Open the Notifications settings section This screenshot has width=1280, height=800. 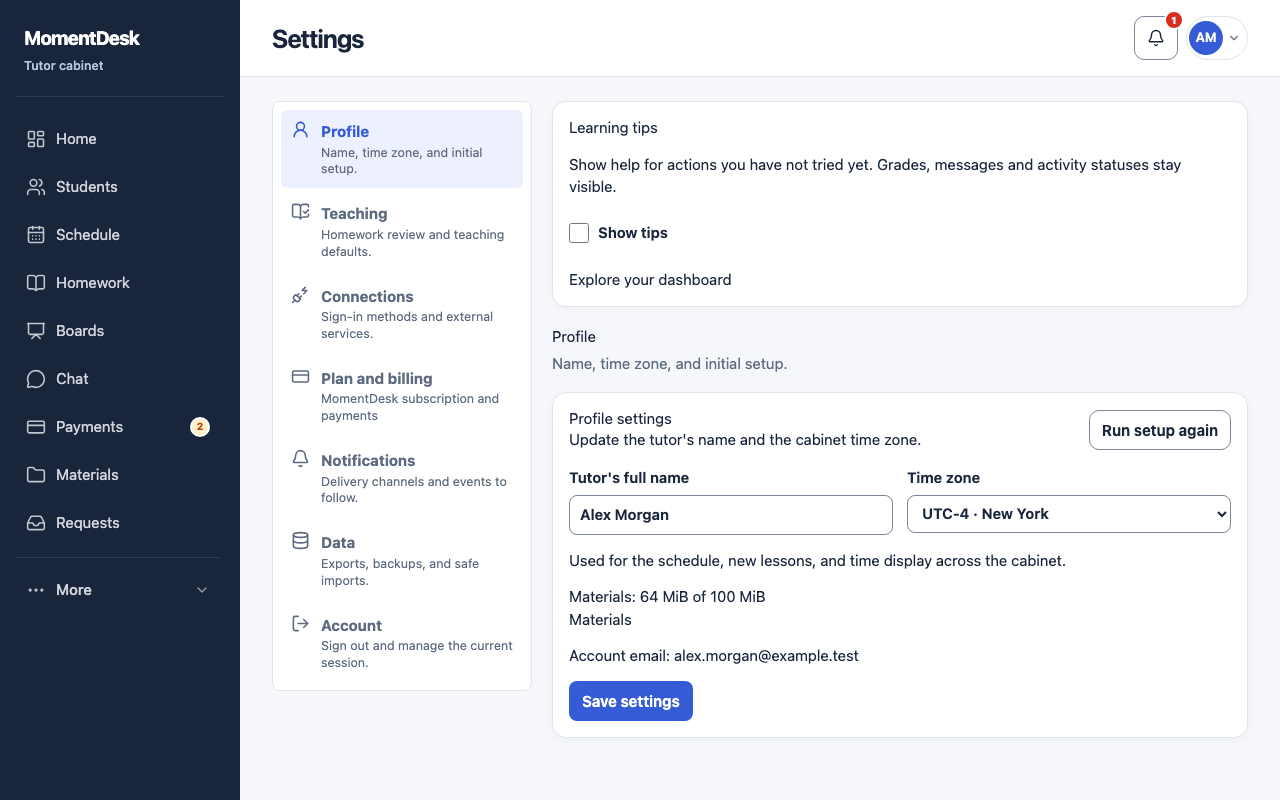[402, 478]
